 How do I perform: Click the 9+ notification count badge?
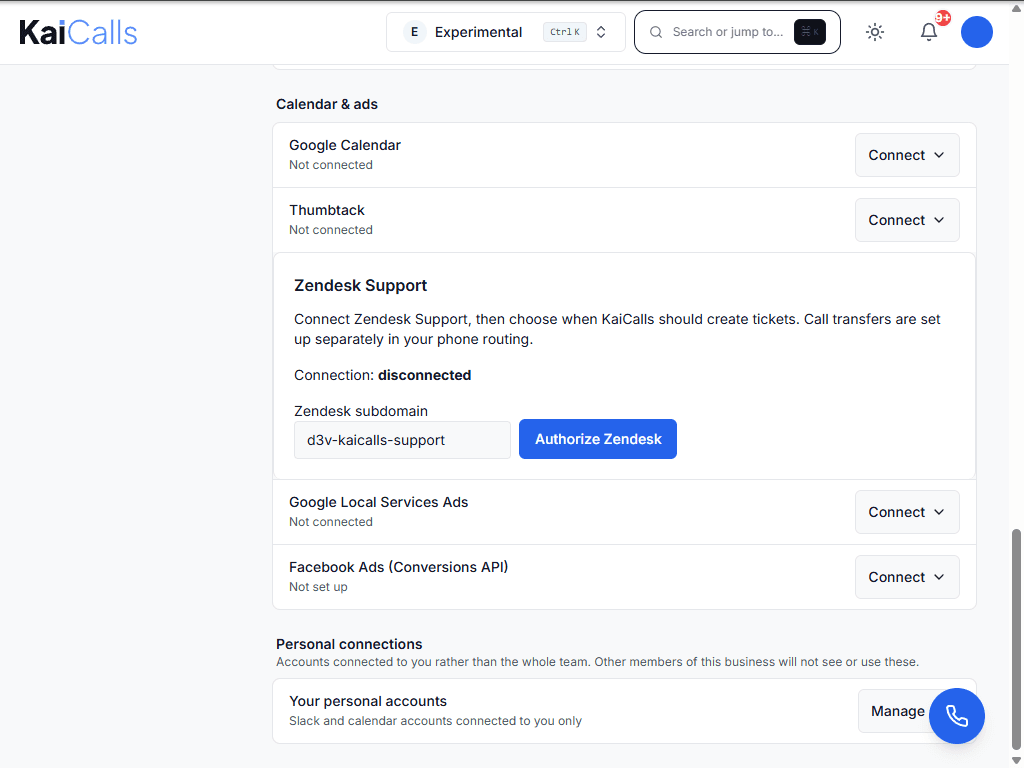point(942,18)
